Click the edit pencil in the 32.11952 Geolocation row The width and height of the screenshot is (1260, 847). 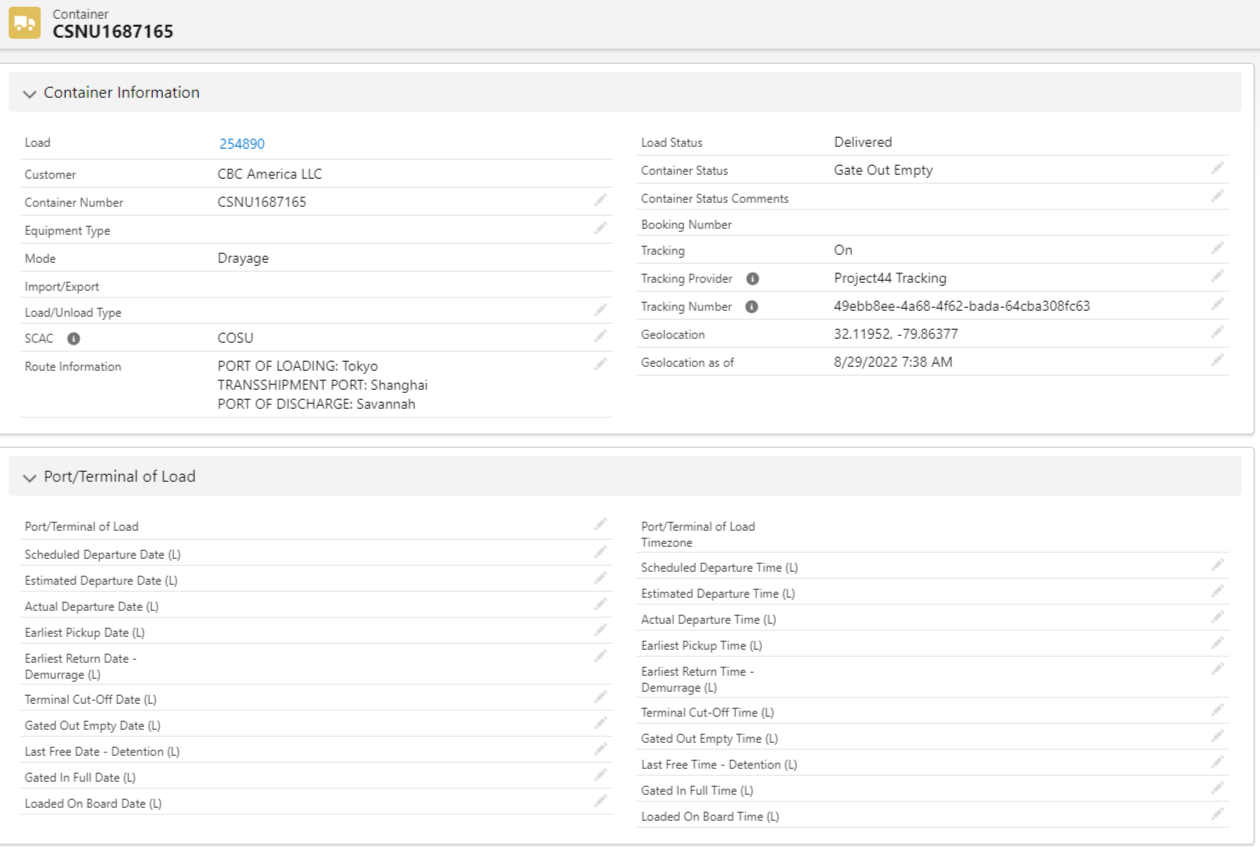[x=1217, y=332]
